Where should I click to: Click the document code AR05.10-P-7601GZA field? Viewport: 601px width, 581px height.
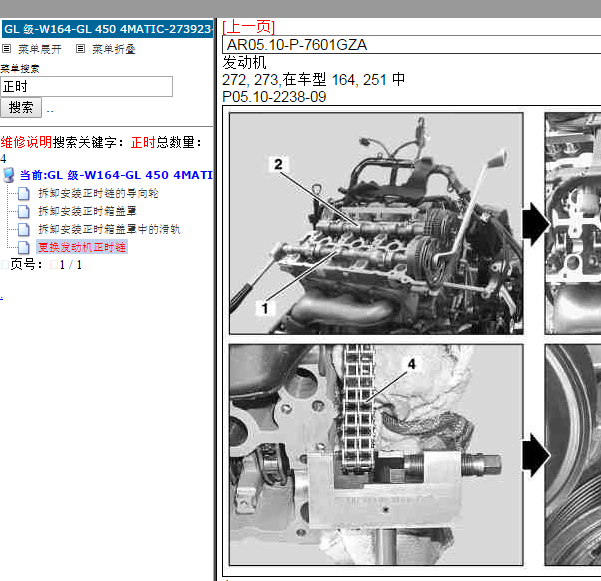click(412, 45)
